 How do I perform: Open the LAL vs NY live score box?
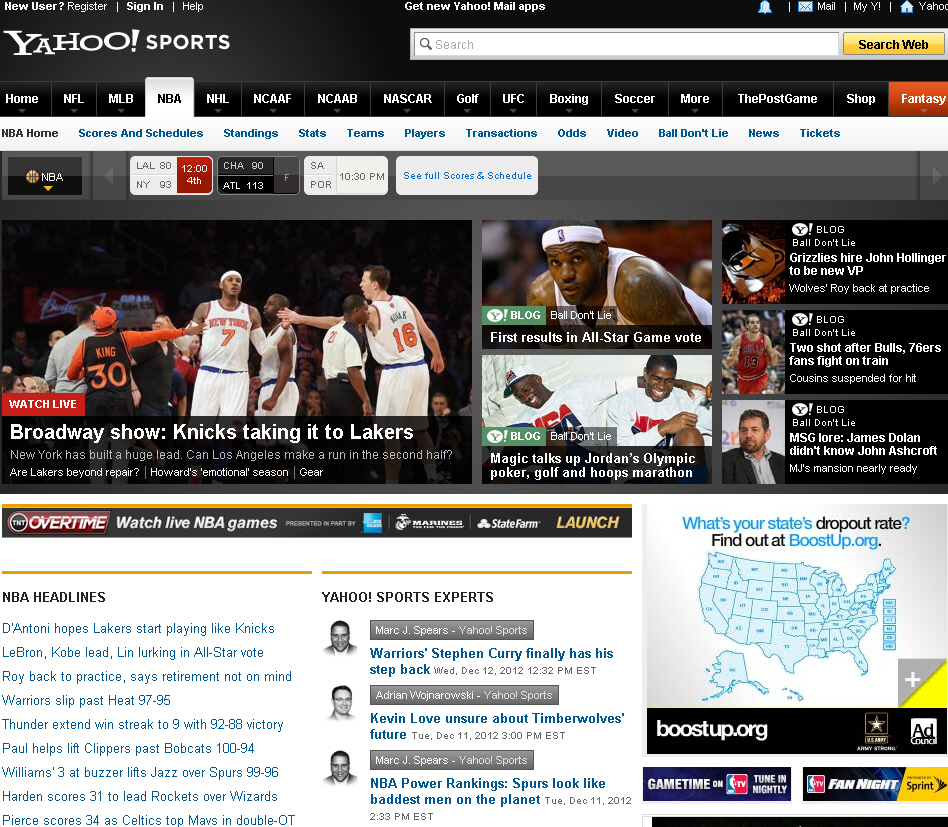click(x=171, y=175)
